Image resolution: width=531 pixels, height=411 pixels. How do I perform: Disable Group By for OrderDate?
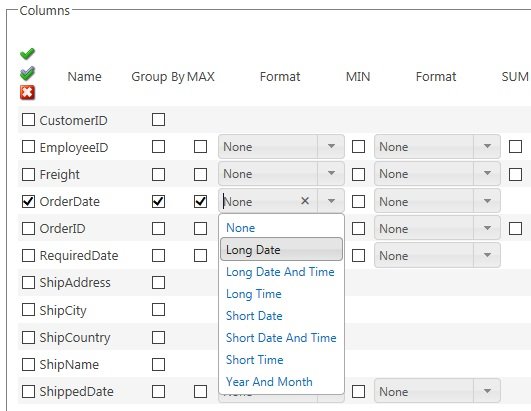tap(158, 201)
